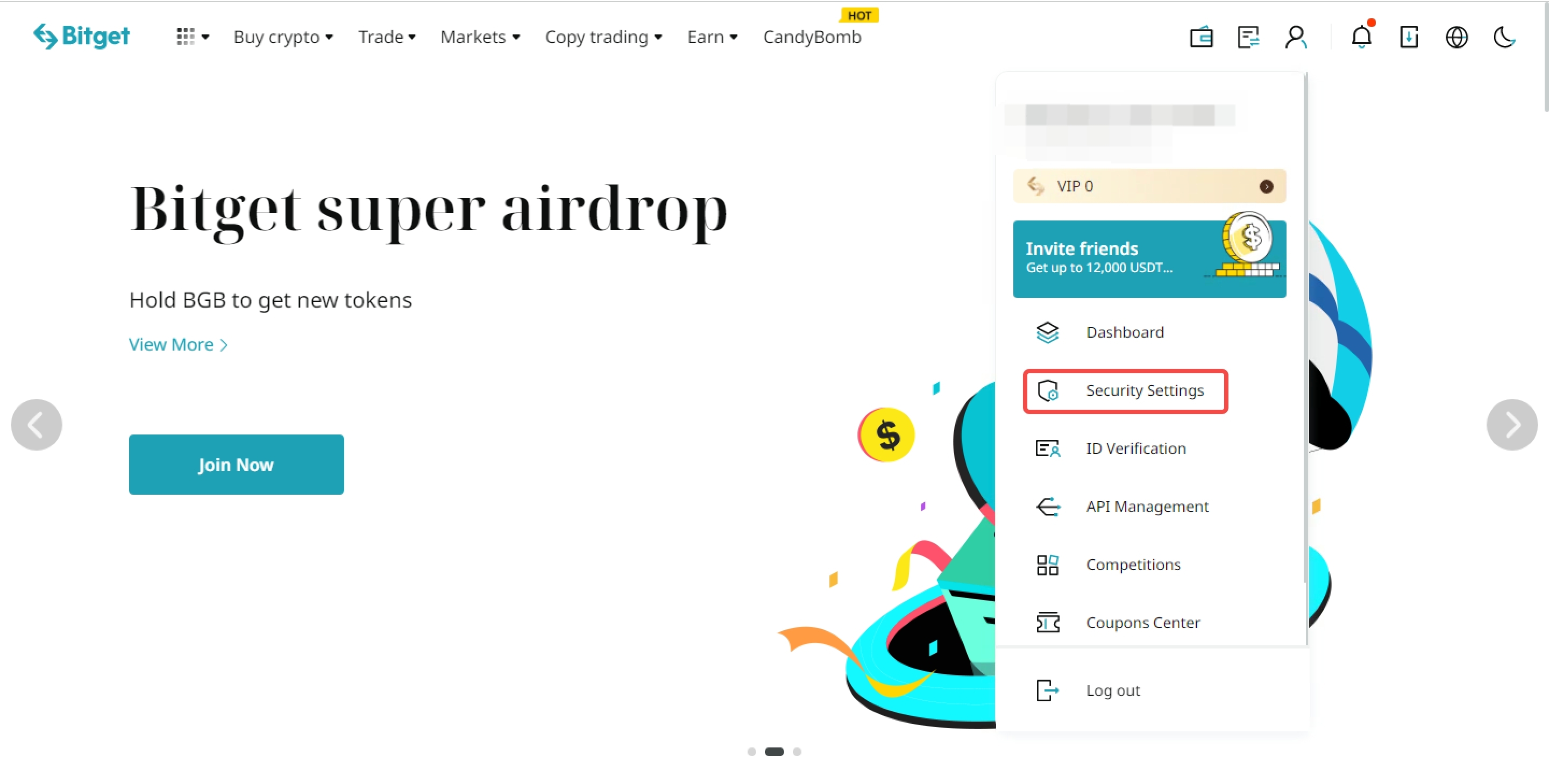
Task: Click the Join Now button
Action: tap(236, 464)
